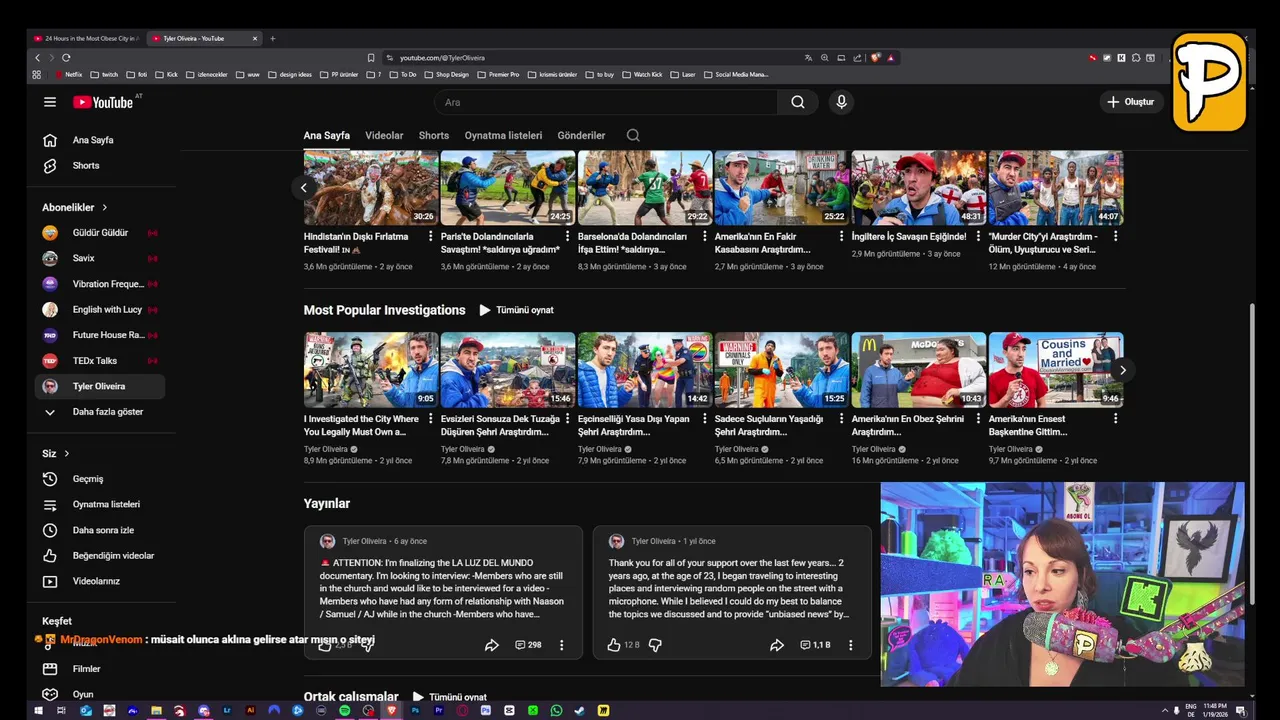The width and height of the screenshot is (1280, 720).
Task: Play all Ortak çalışmalar videos
Action: click(x=450, y=697)
